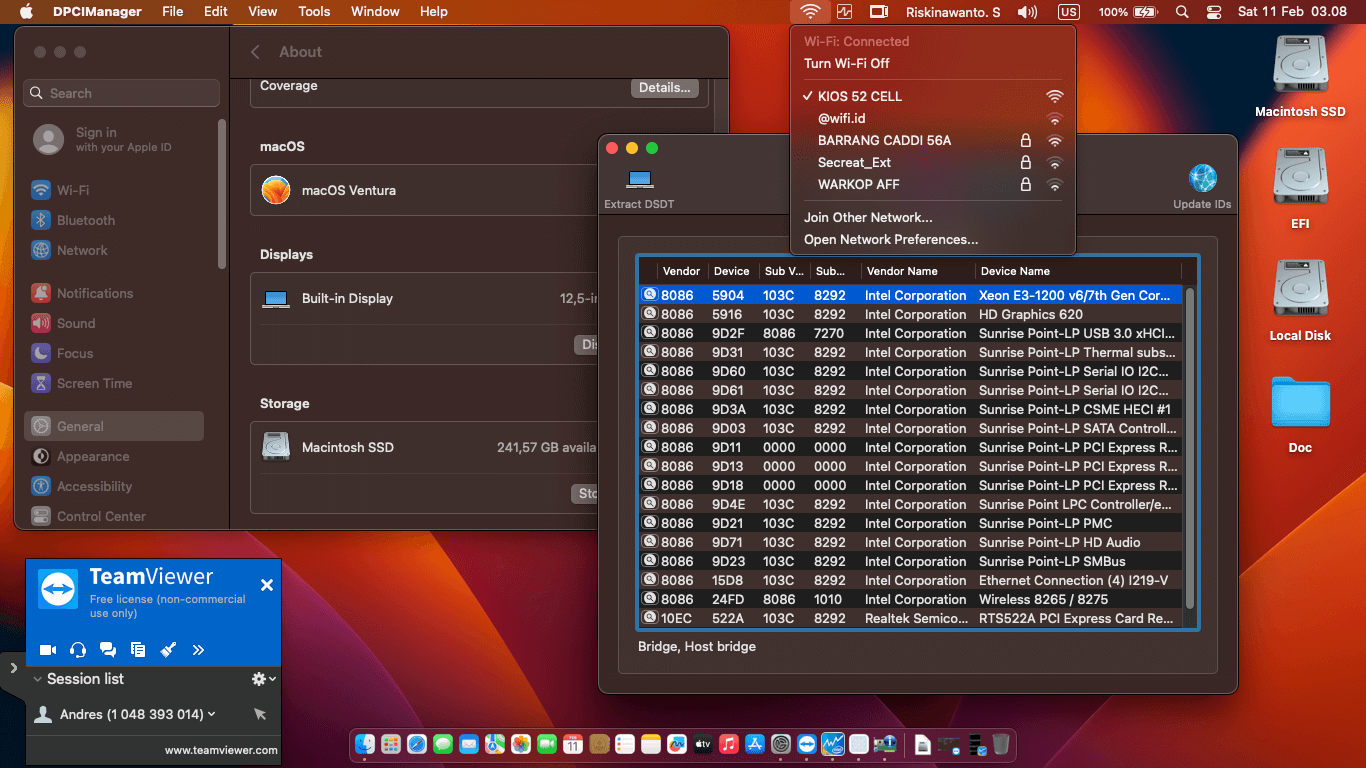The width and height of the screenshot is (1366, 768).
Task: Click Open Network Preferences...
Action: point(891,239)
